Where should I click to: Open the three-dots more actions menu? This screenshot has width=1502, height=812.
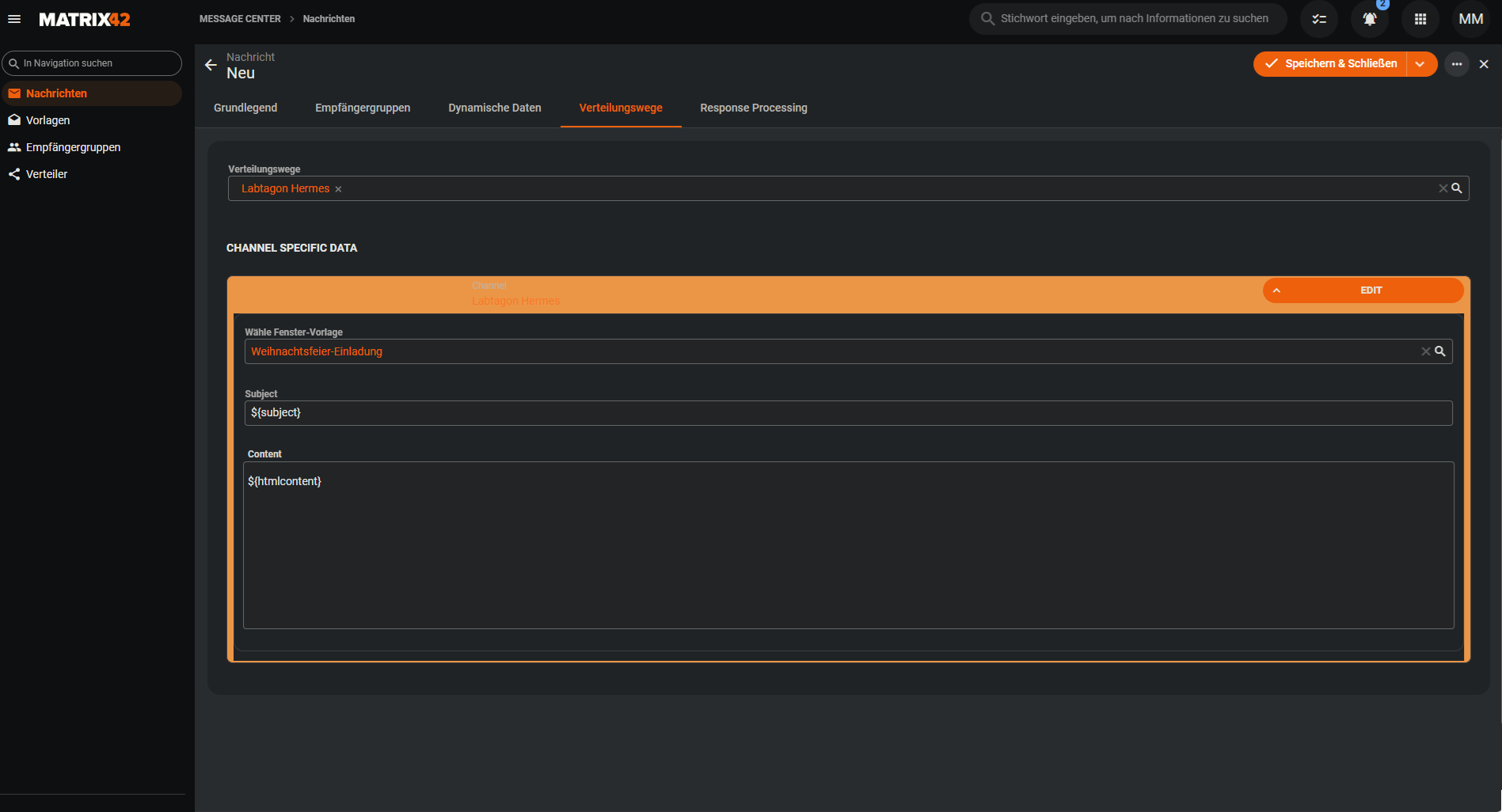click(1457, 64)
